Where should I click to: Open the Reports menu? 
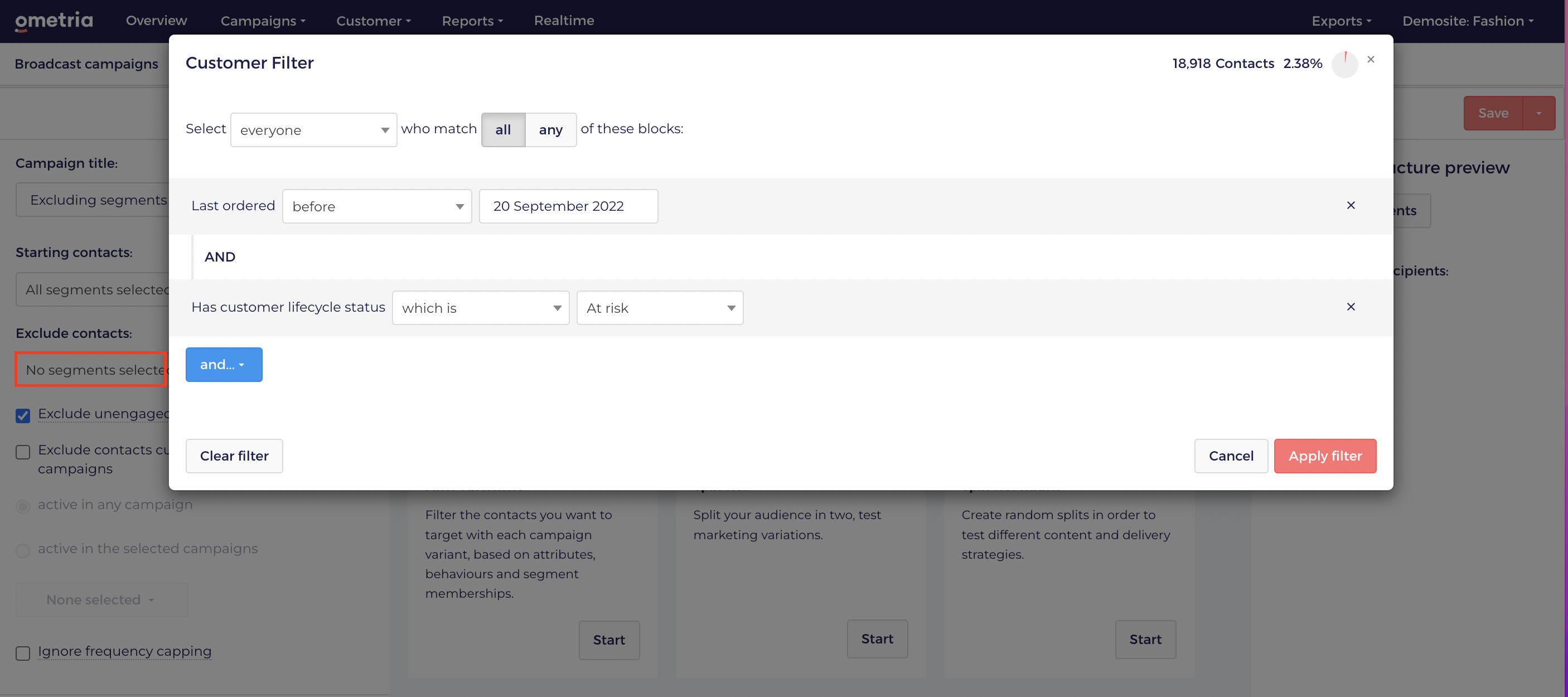click(x=472, y=21)
